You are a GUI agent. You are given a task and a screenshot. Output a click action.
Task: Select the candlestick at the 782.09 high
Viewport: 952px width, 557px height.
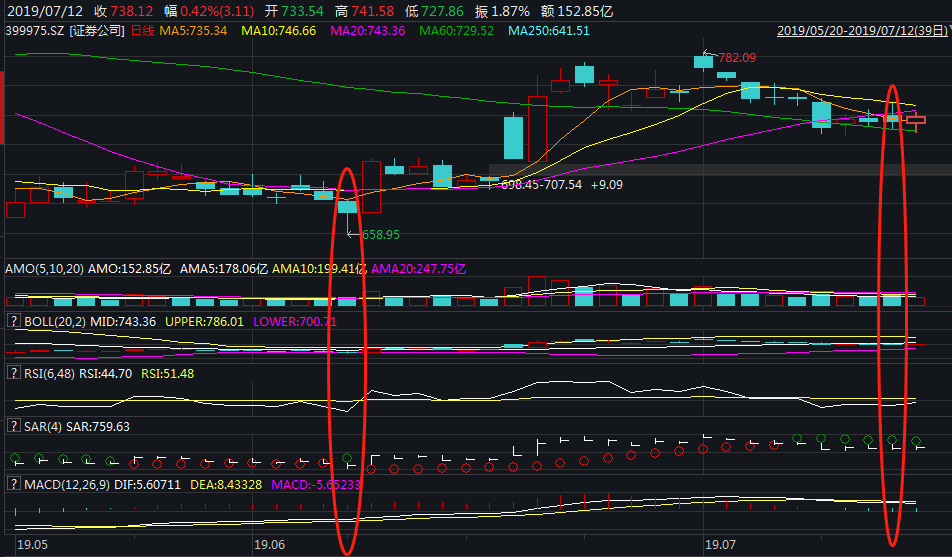click(x=703, y=61)
